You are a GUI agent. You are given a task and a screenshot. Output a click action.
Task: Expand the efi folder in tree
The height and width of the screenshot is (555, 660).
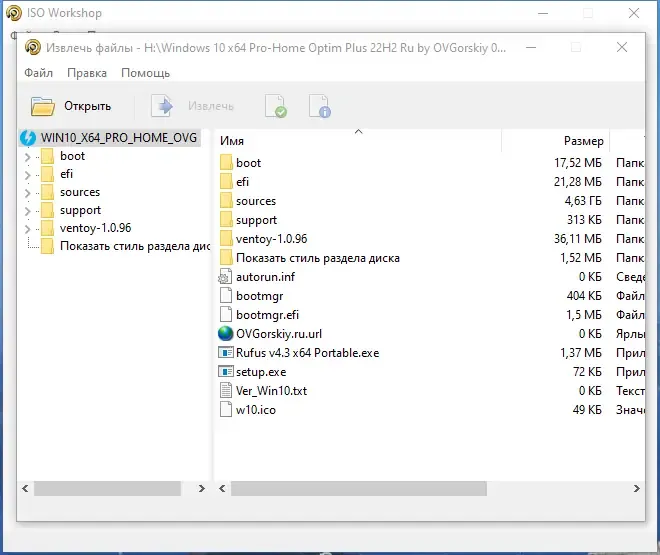[x=27, y=175]
